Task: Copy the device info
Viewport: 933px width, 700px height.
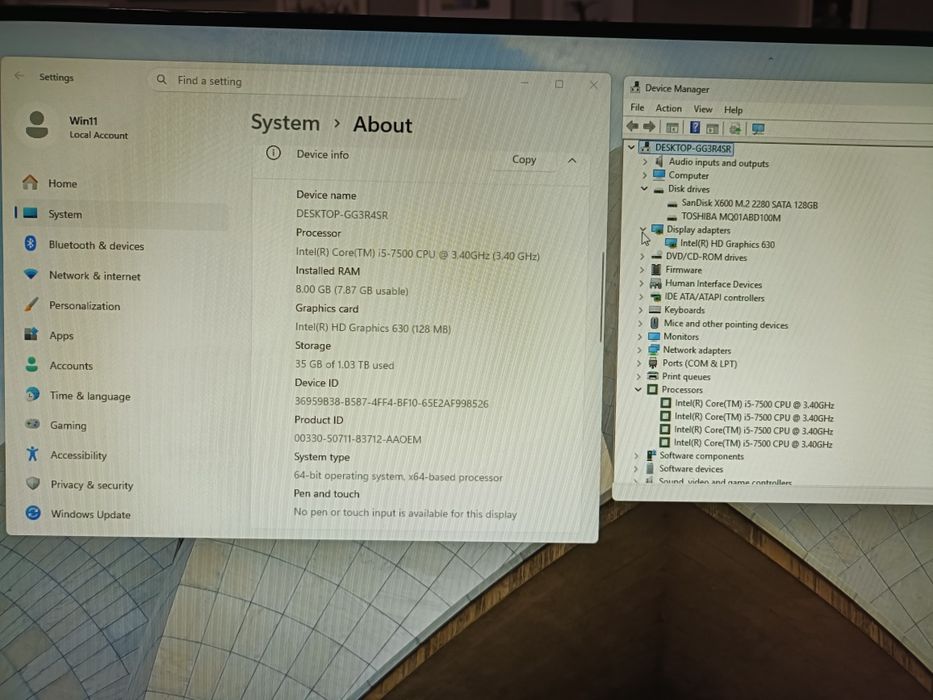Action: [524, 160]
